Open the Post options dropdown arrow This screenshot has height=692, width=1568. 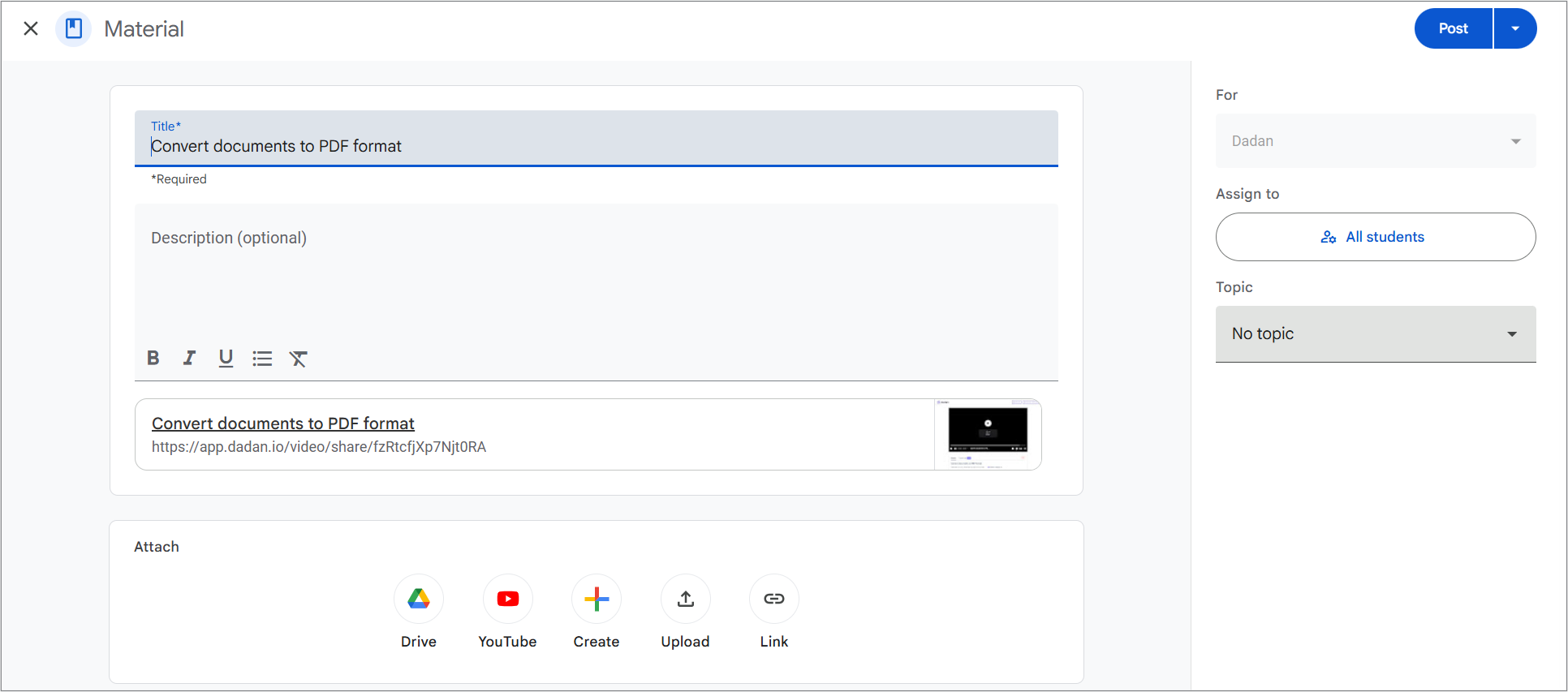(x=1515, y=28)
